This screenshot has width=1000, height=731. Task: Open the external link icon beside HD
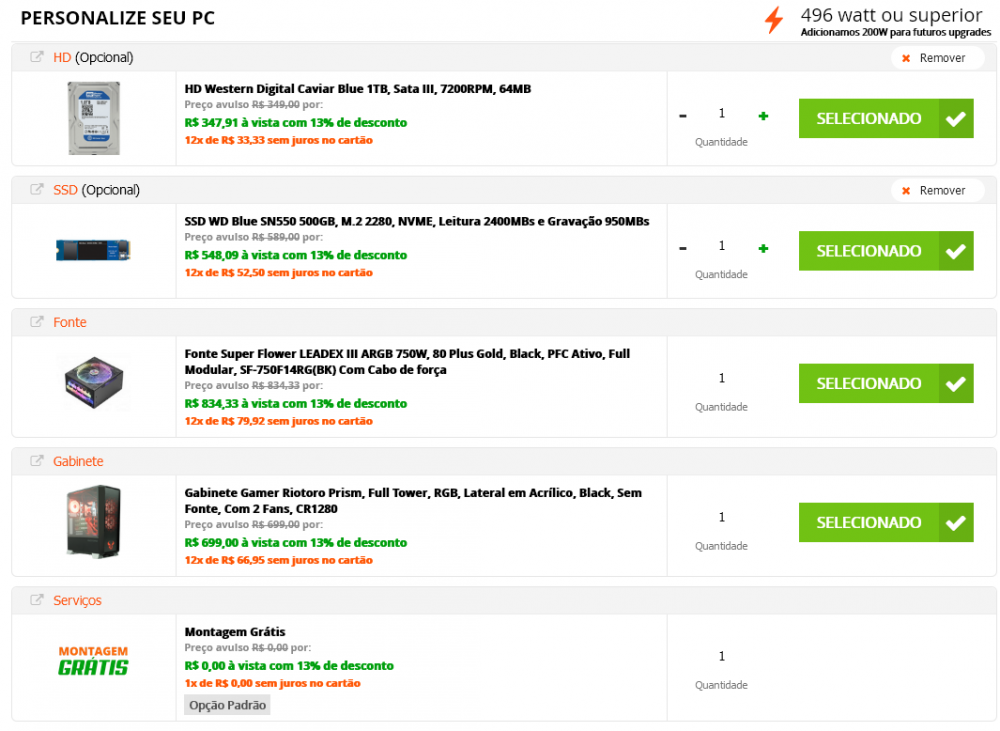37,57
